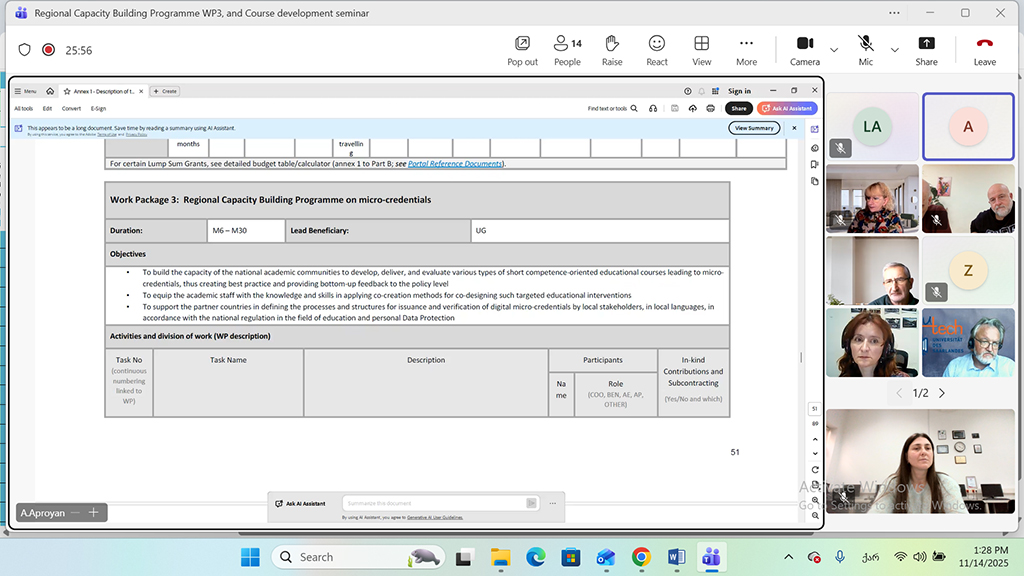The image size is (1024, 576).
Task: Show hidden icons in system tray
Action: (789, 557)
